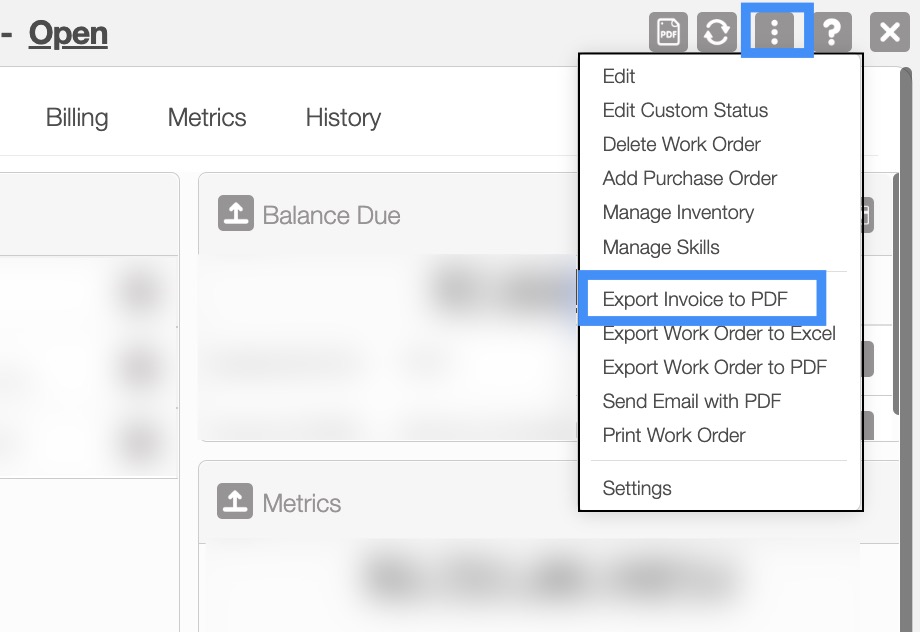Open the three-dot more options menu
Screen dimensions: 920x632
775,32
